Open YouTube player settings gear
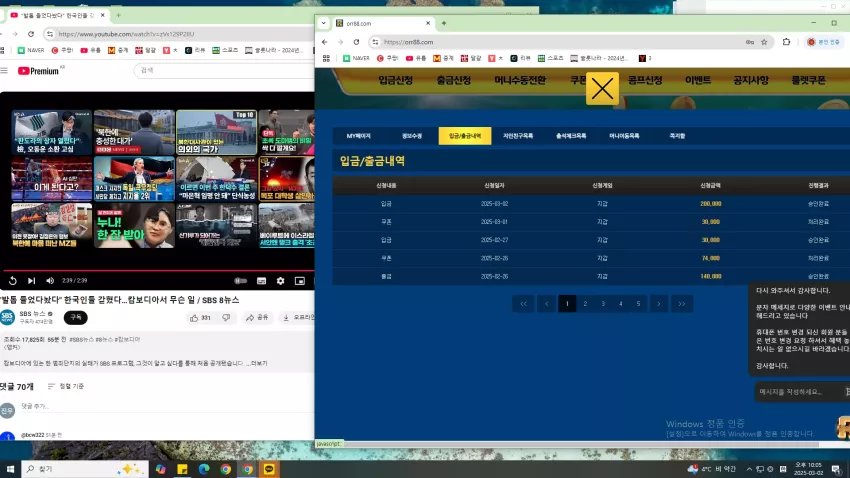 coord(280,281)
